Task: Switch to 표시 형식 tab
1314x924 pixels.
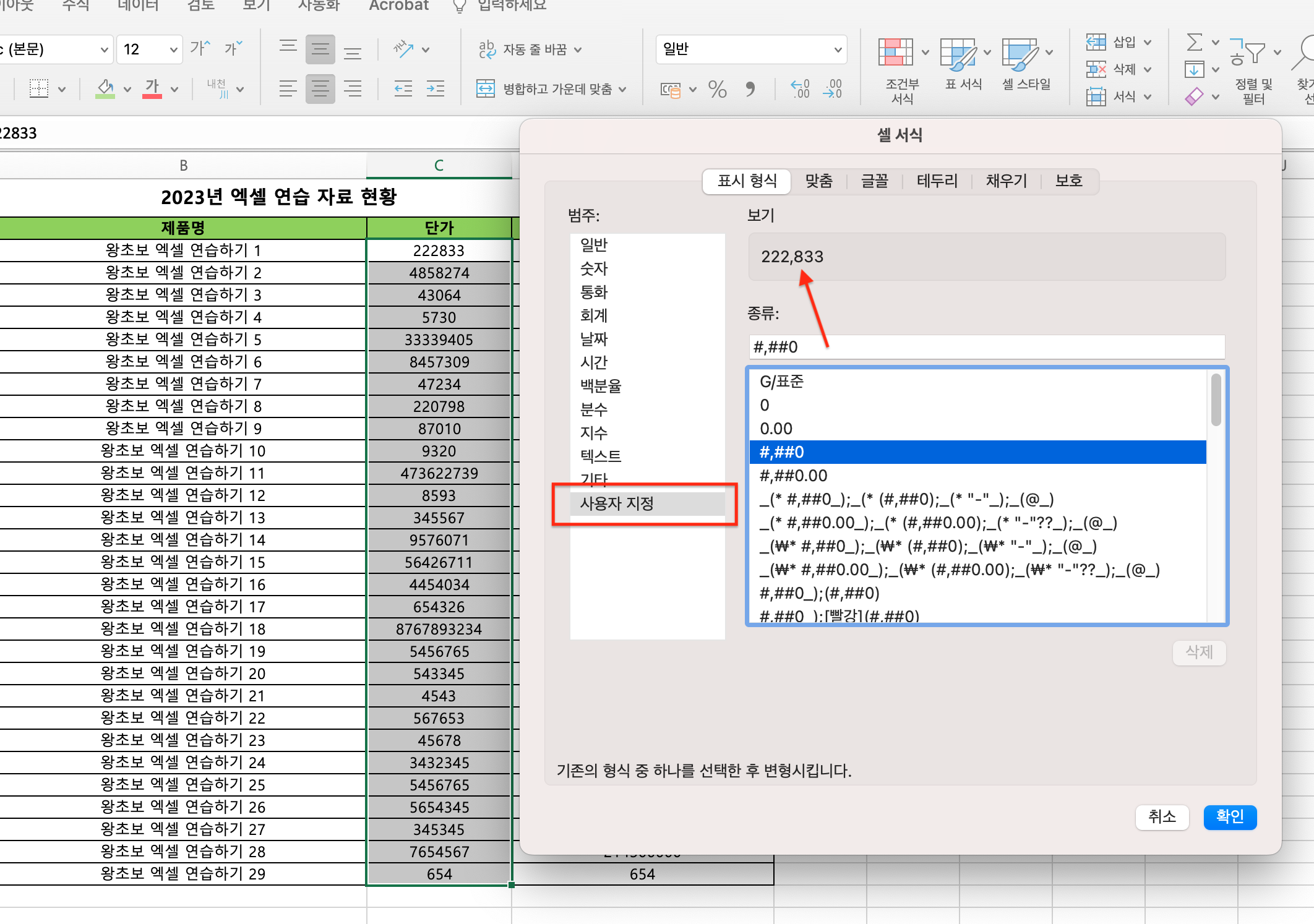Action: click(747, 181)
